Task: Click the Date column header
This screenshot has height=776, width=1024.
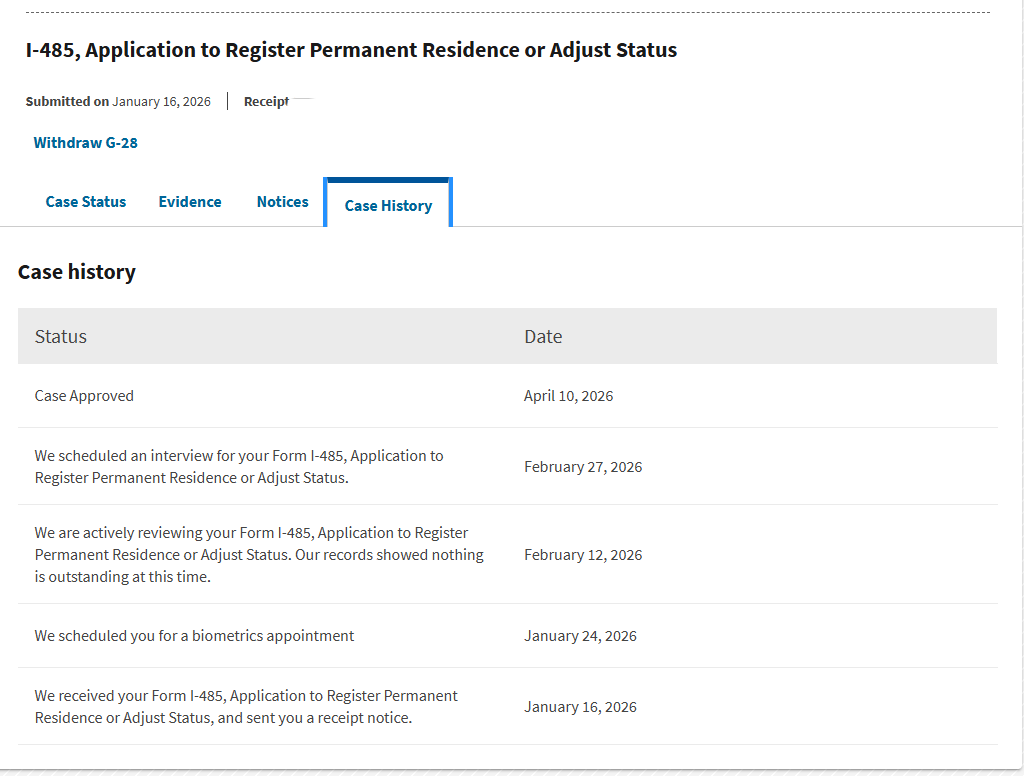Action: (x=543, y=337)
